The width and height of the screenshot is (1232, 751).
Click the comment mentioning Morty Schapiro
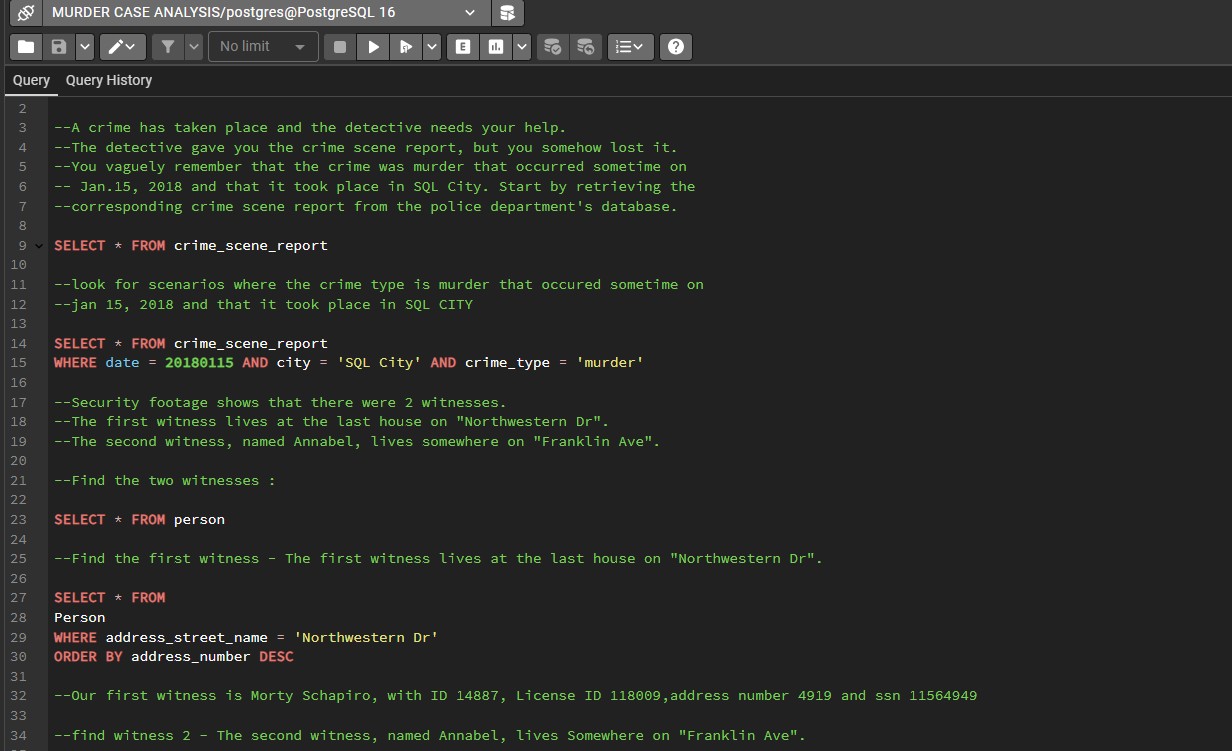tap(516, 696)
